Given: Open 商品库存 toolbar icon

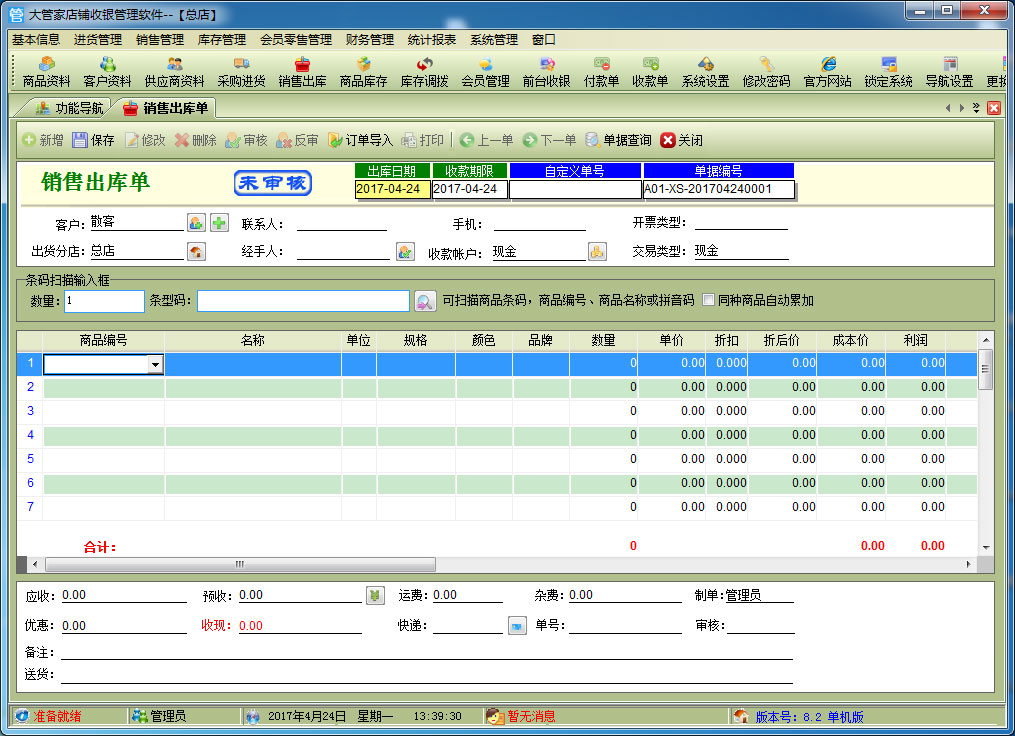Looking at the screenshot, I should point(363,72).
